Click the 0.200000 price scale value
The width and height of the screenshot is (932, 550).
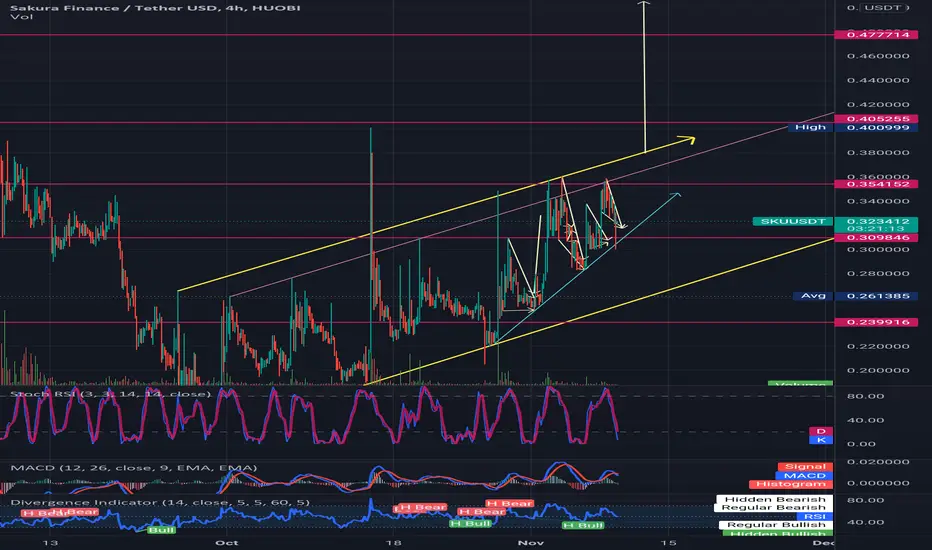pyautogui.click(x=878, y=370)
